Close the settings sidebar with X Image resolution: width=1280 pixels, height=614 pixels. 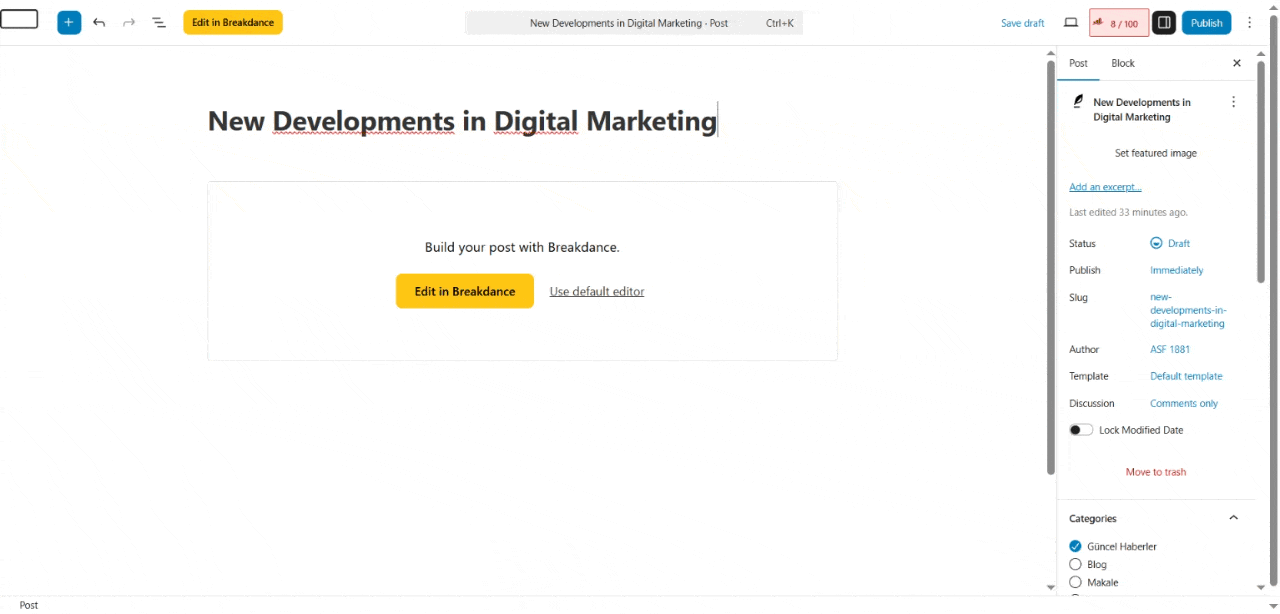tap(1236, 63)
